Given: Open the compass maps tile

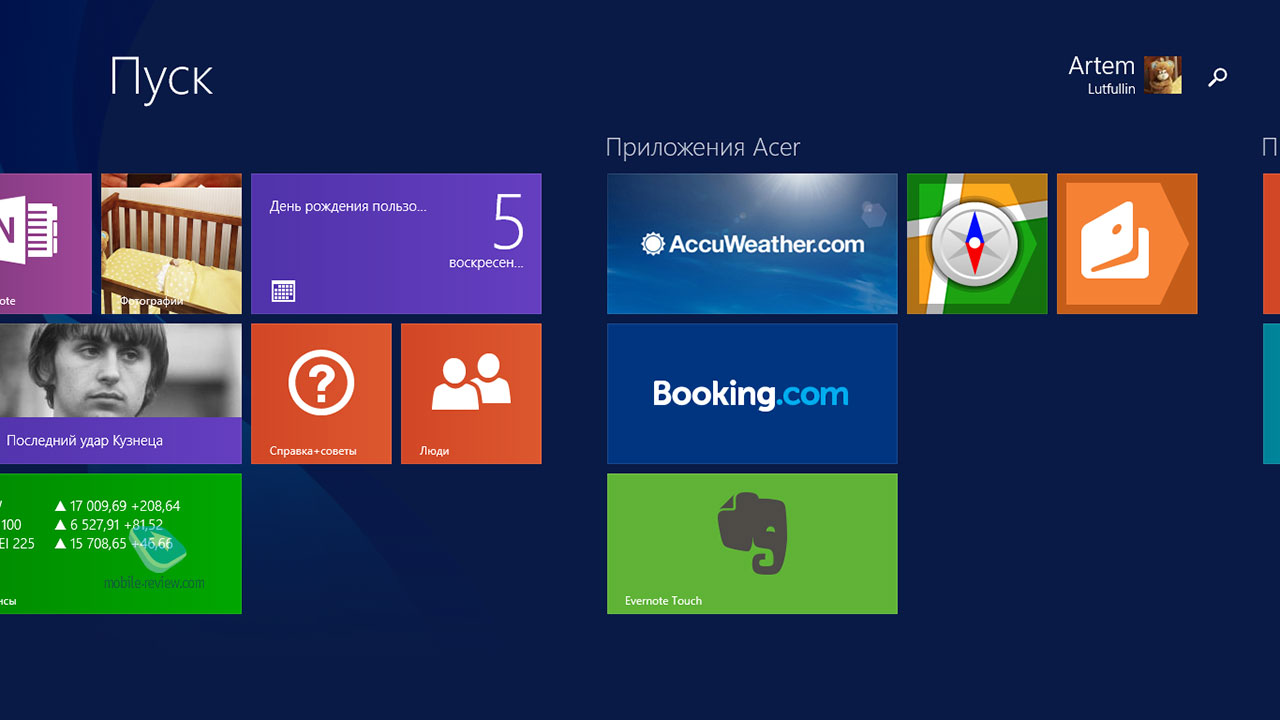Looking at the screenshot, I should (977, 244).
